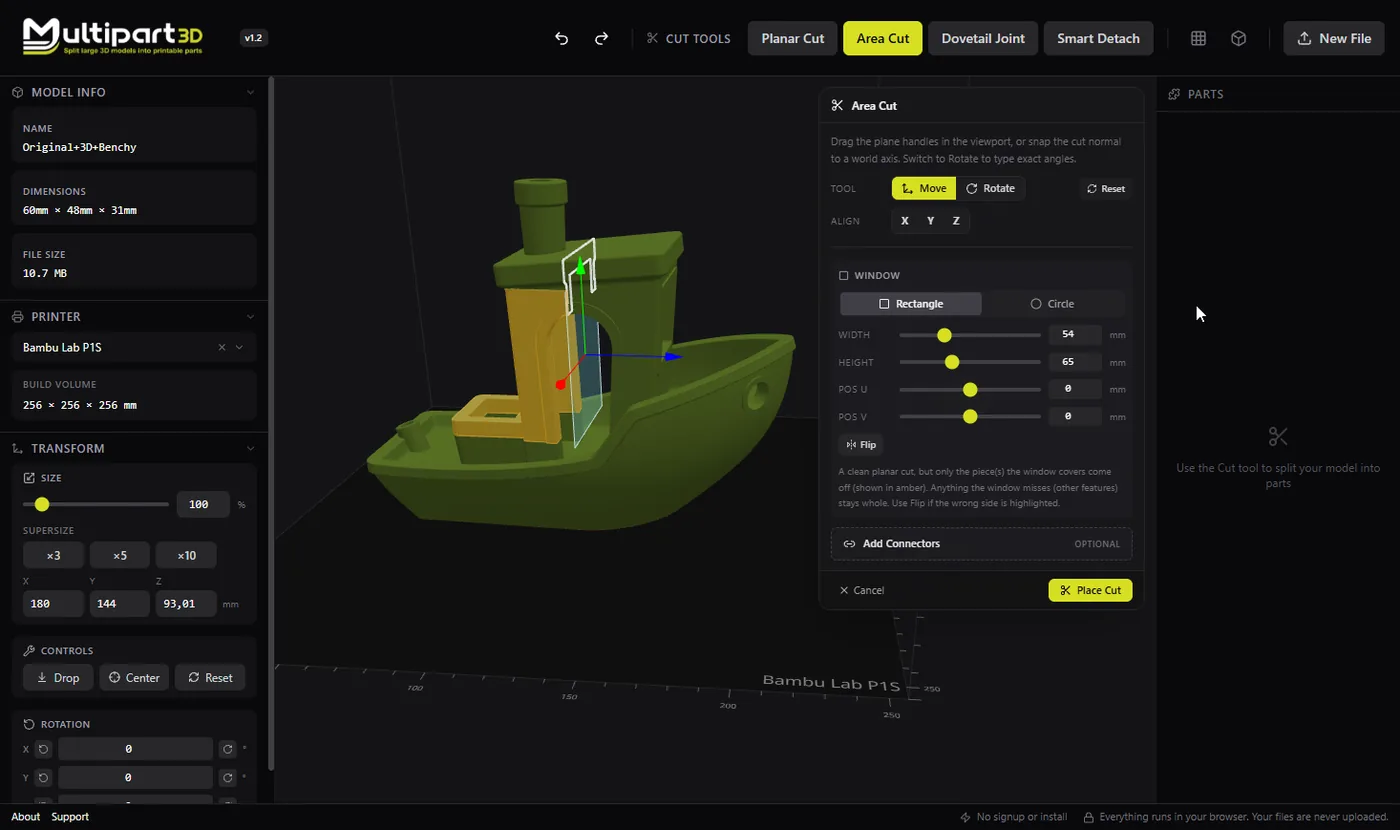Align cut normal to Y axis

click(x=931, y=221)
